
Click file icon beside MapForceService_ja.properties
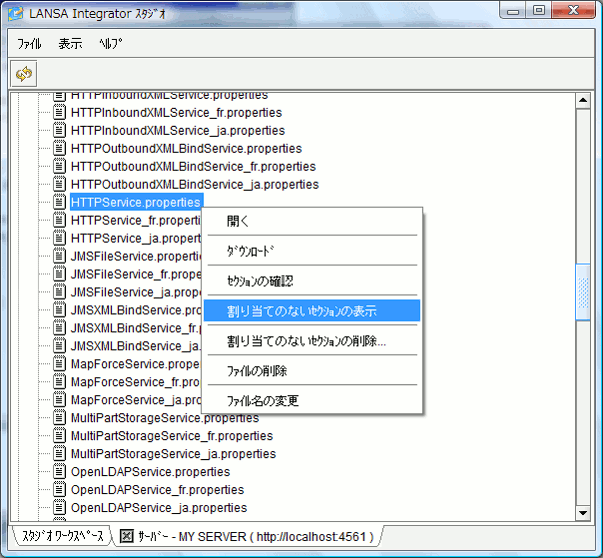coord(59,400)
